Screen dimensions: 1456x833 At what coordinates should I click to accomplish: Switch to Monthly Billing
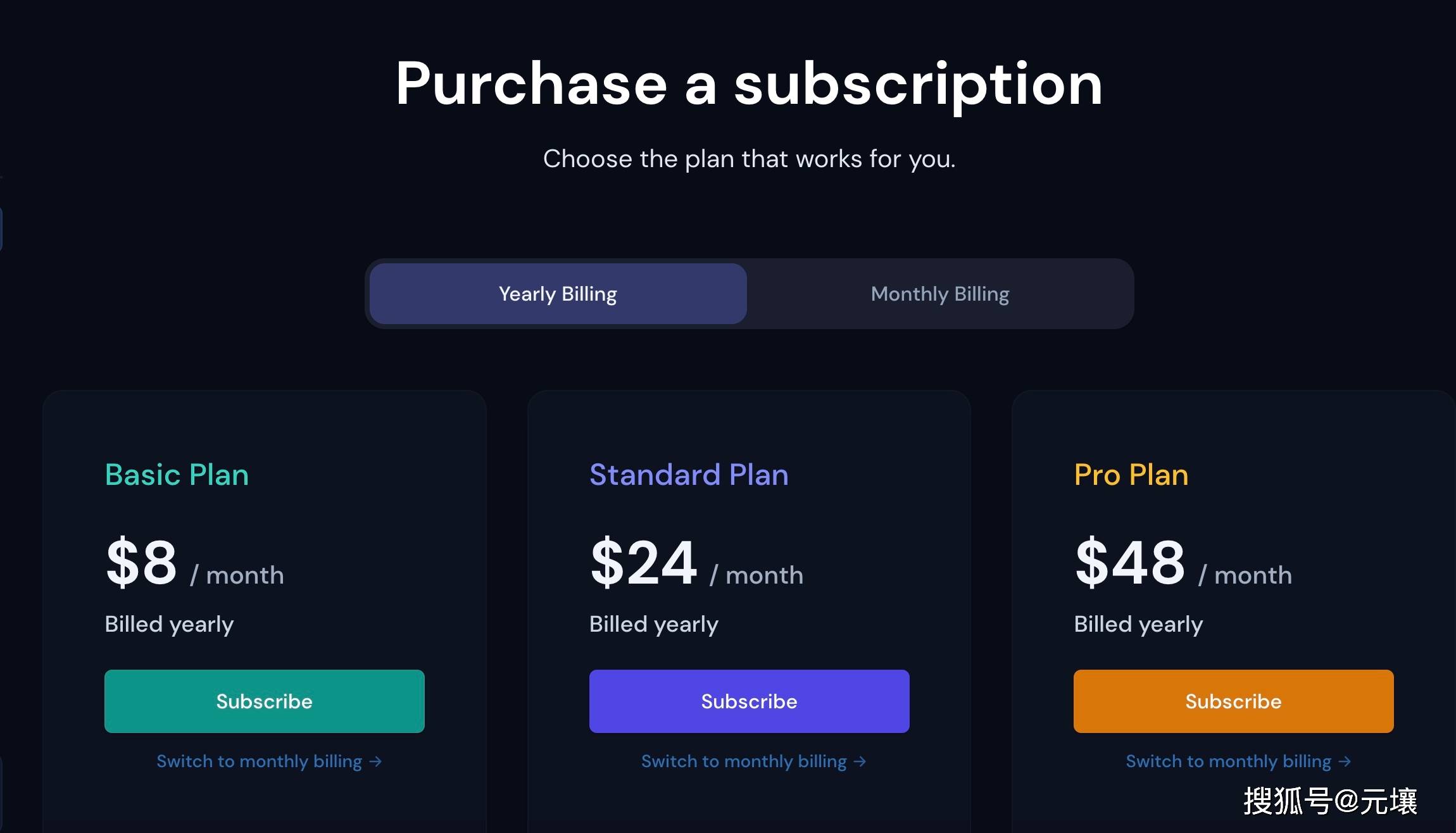click(x=940, y=294)
